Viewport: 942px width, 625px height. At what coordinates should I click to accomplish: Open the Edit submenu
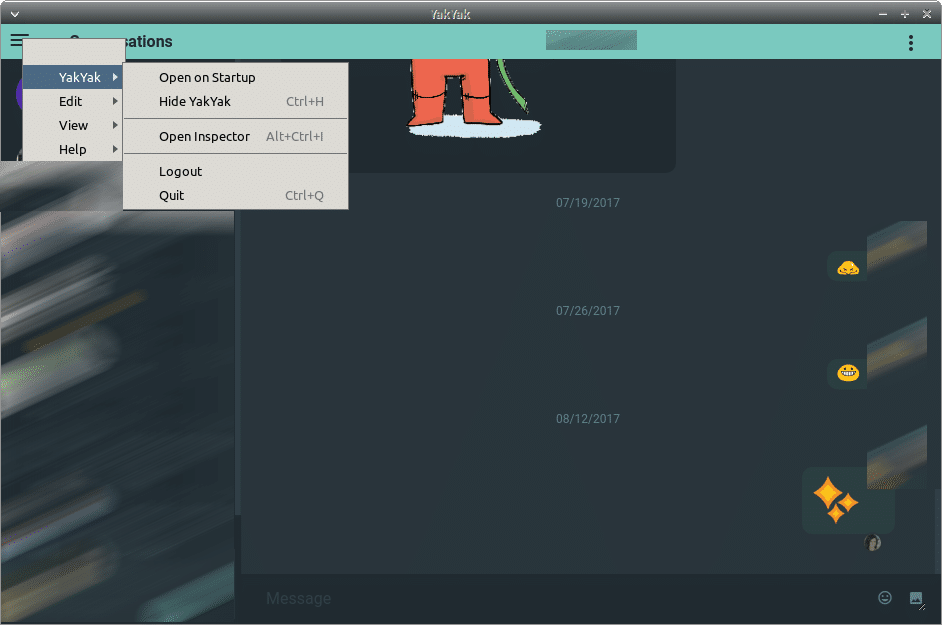73,101
